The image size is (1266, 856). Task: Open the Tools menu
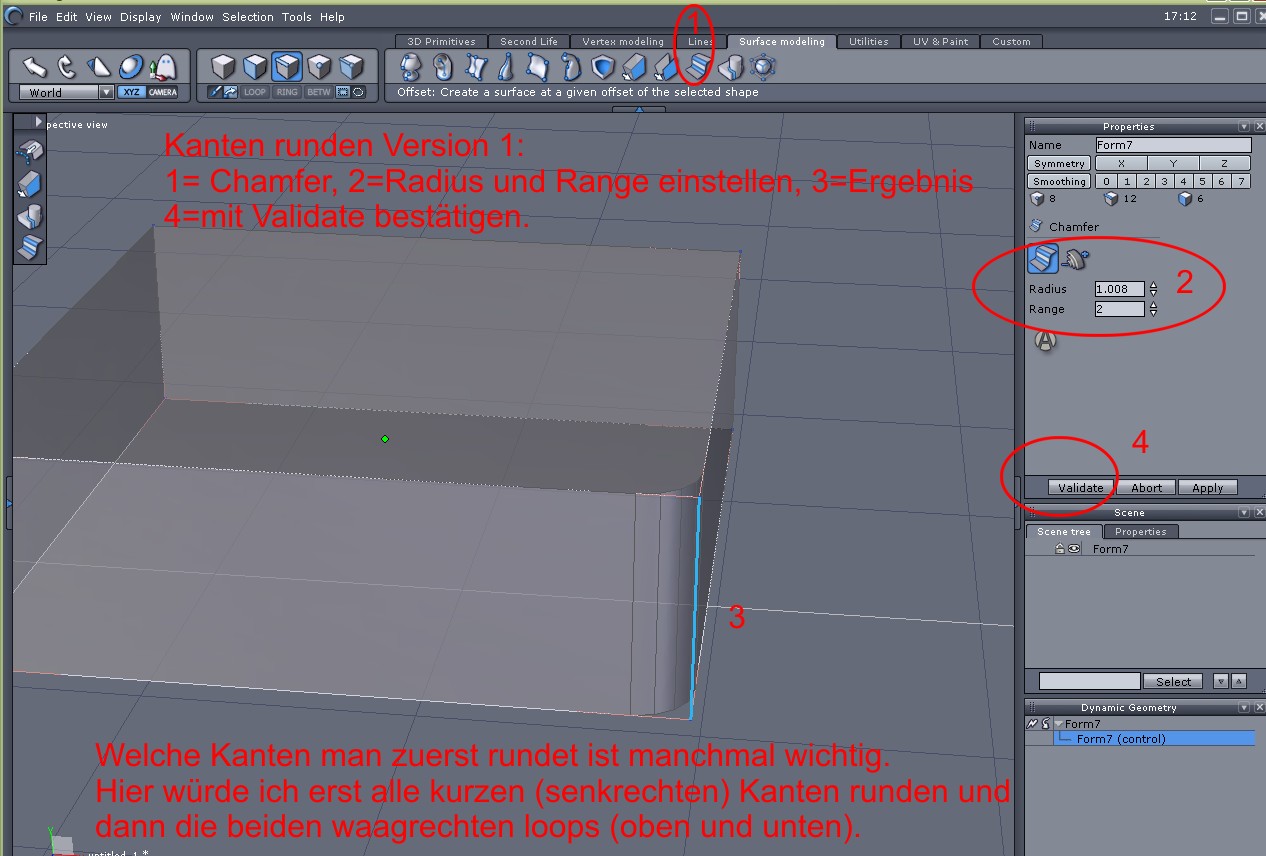[297, 17]
